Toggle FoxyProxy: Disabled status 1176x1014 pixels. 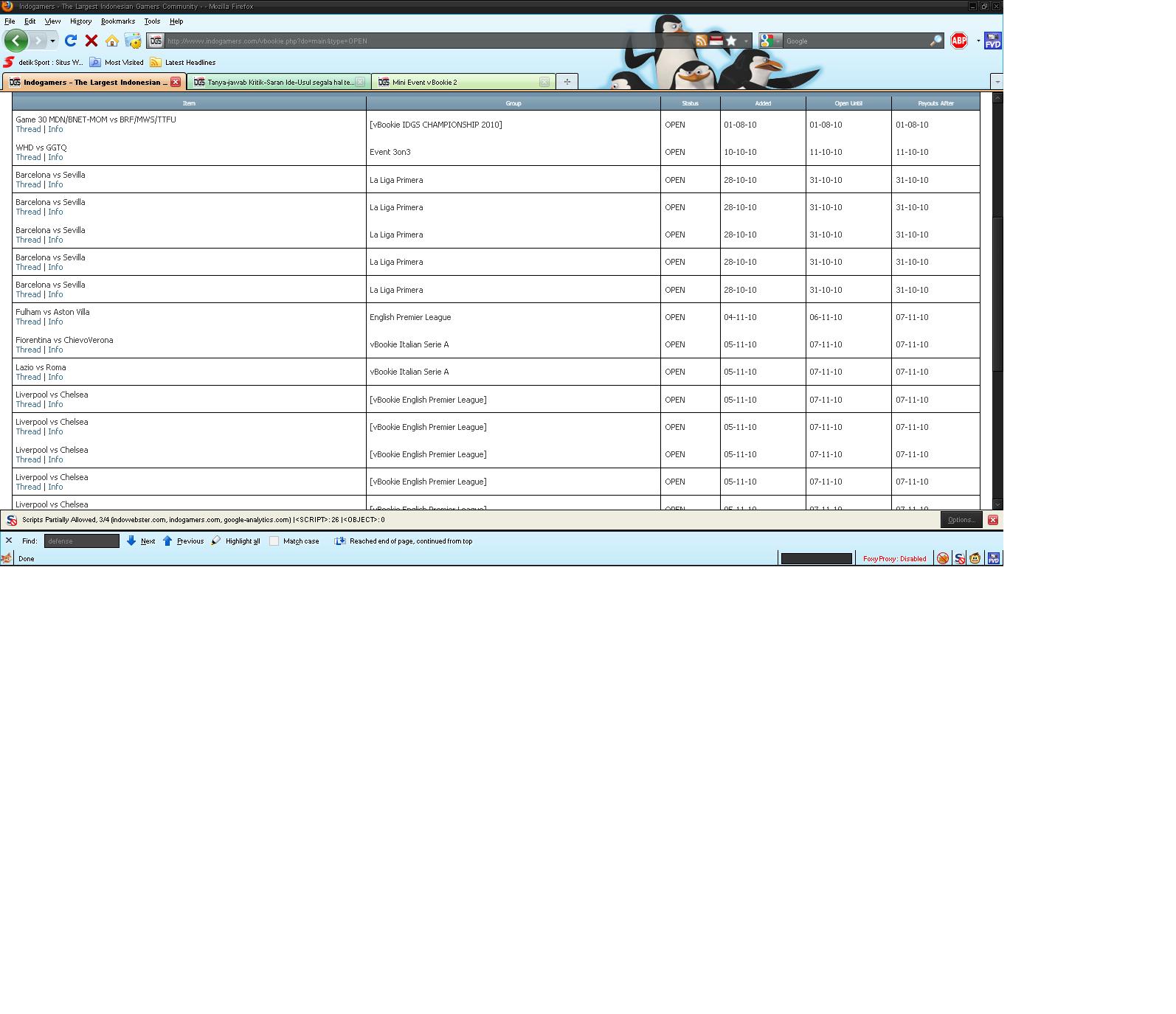pos(894,558)
